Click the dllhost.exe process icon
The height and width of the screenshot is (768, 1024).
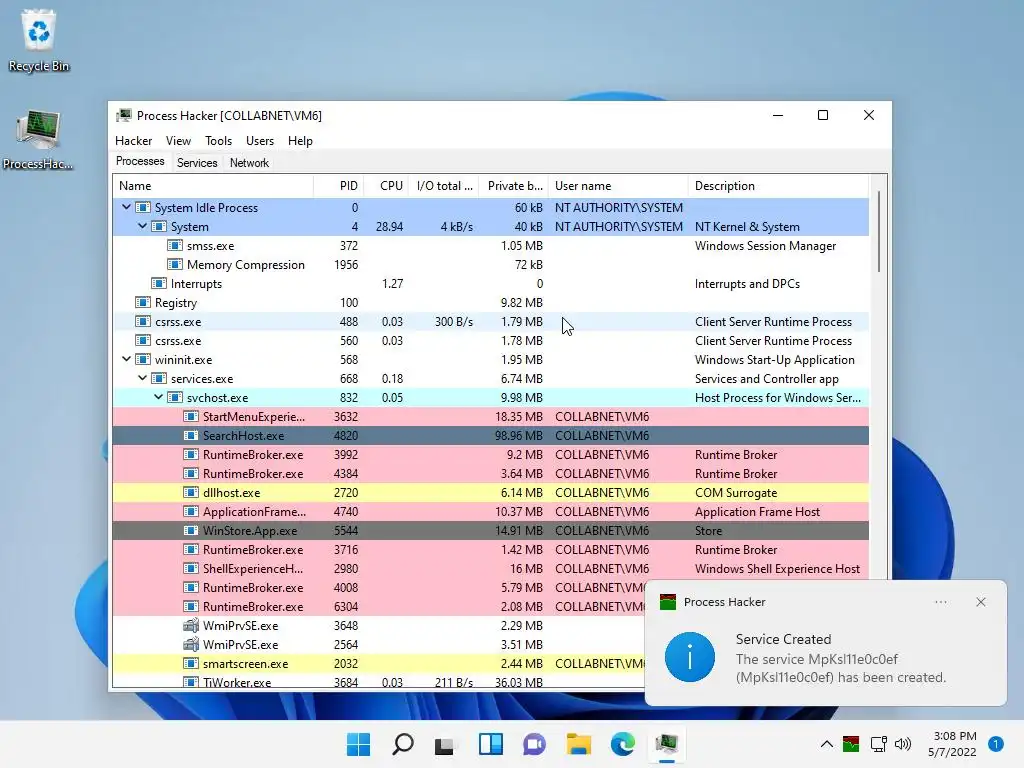191,492
